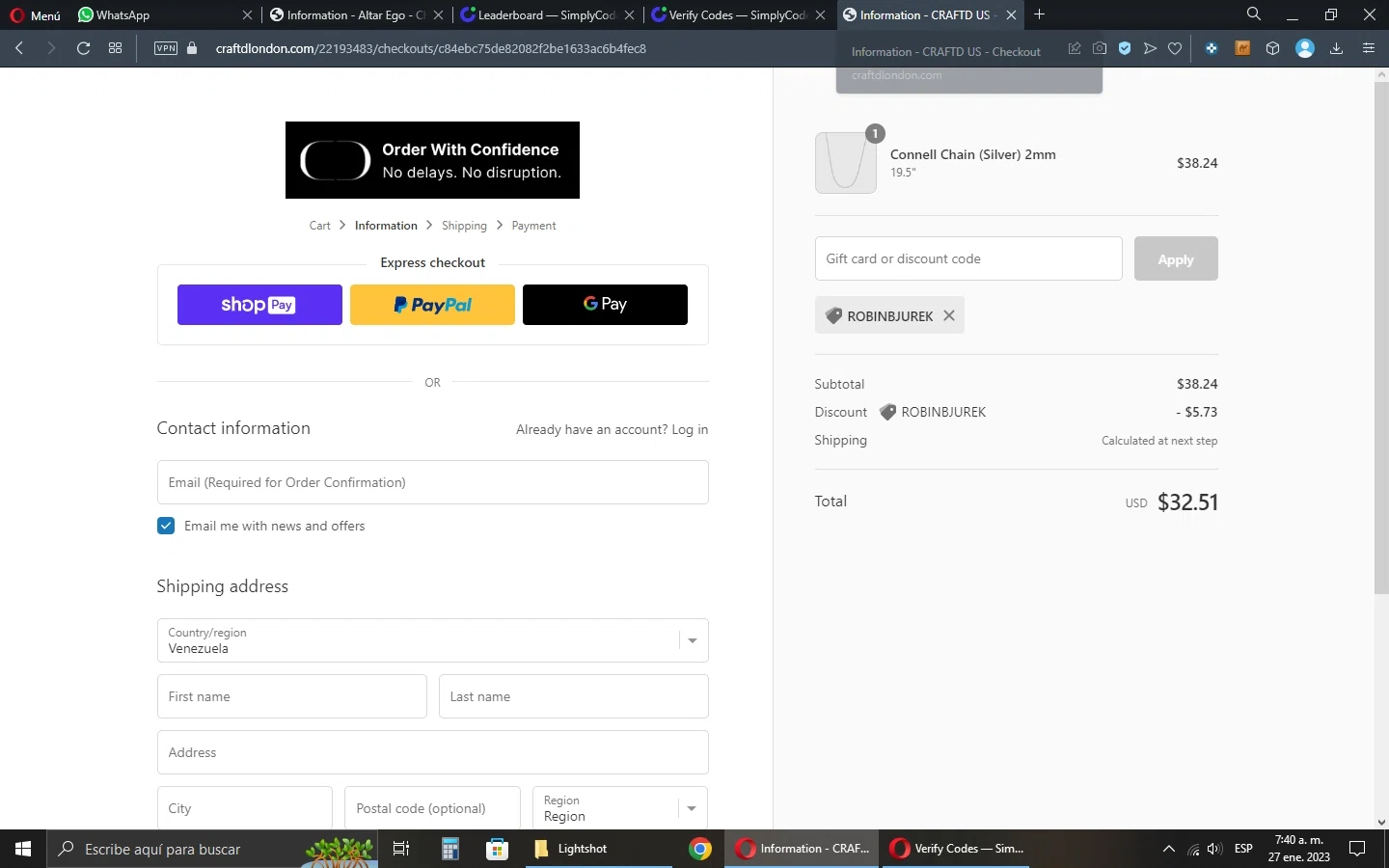The height and width of the screenshot is (868, 1389).
Task: Switch to Verify Codes Opera taskbar window
Action: click(x=955, y=849)
